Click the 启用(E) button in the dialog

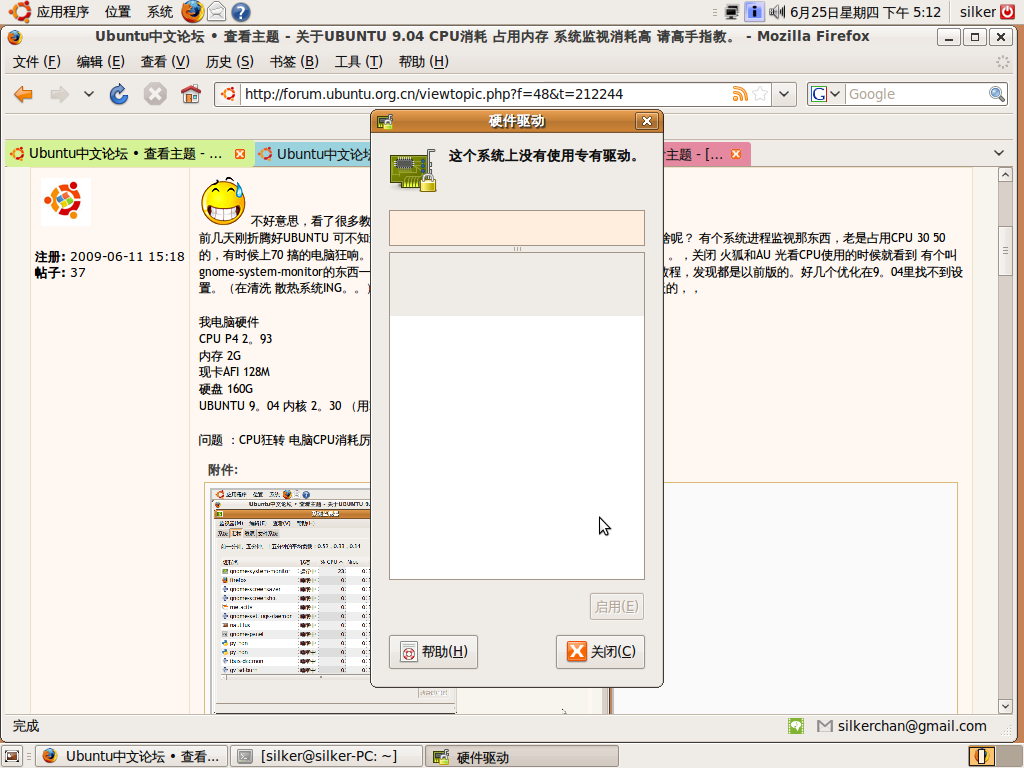click(x=616, y=607)
